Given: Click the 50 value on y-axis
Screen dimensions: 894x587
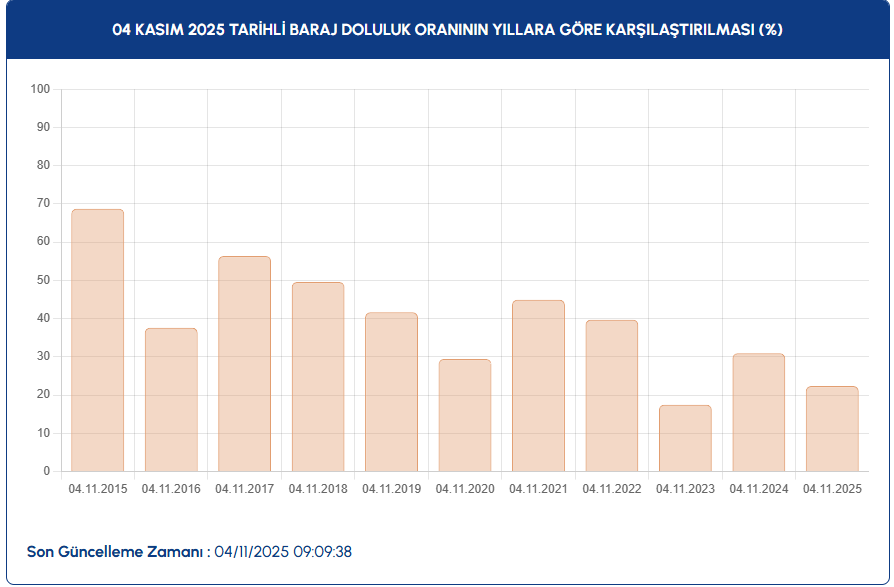Looking at the screenshot, I should click(x=43, y=280).
